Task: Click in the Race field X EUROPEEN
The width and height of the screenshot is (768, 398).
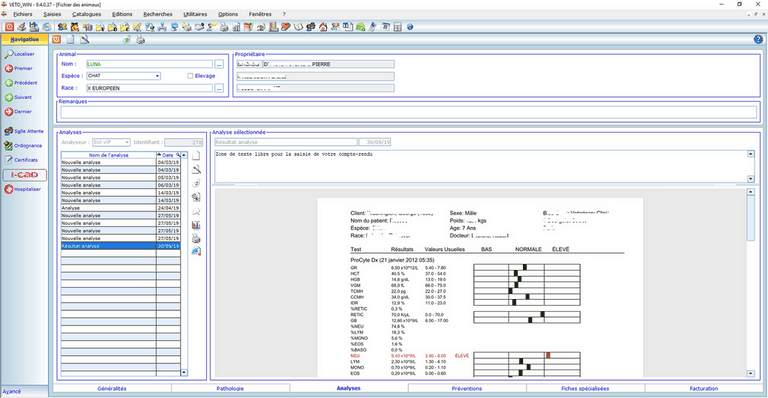Action: [149, 88]
